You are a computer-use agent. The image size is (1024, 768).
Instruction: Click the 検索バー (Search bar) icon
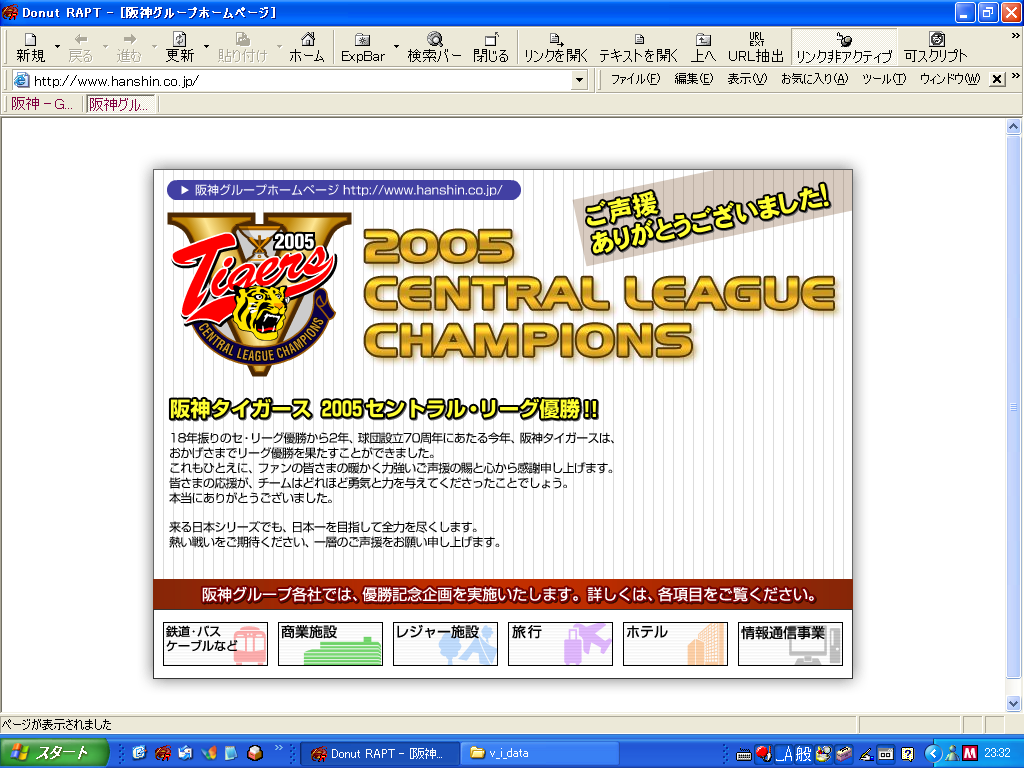(434, 46)
